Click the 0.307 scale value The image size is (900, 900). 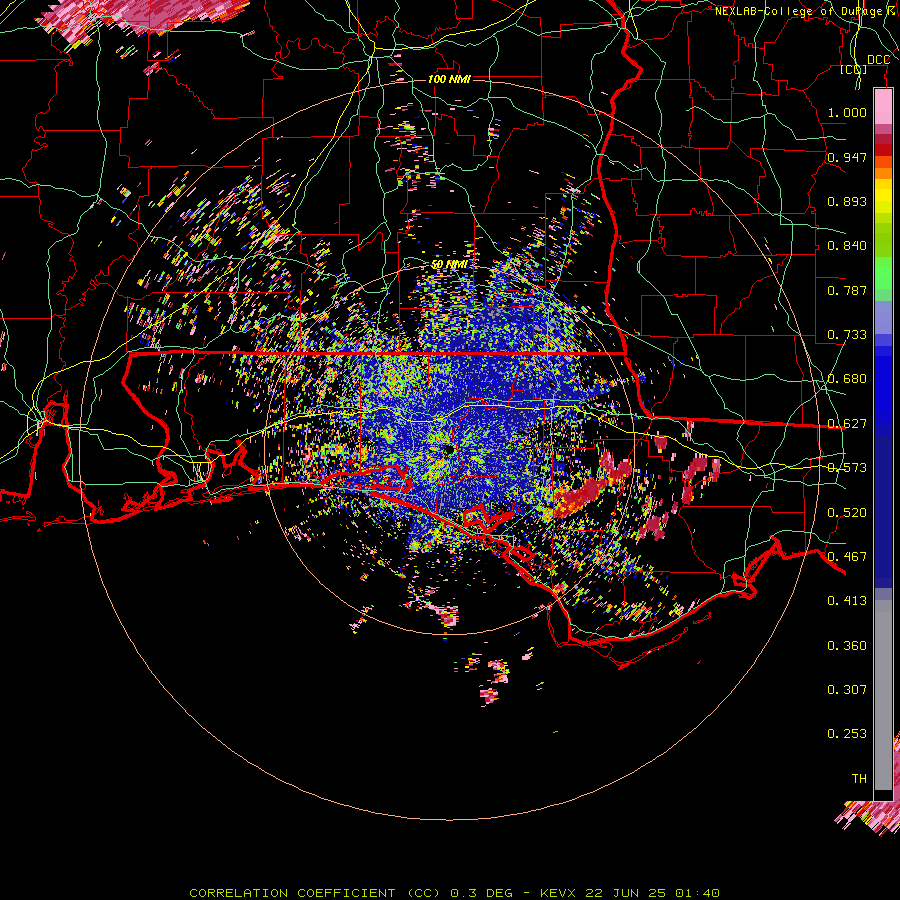[x=847, y=689]
